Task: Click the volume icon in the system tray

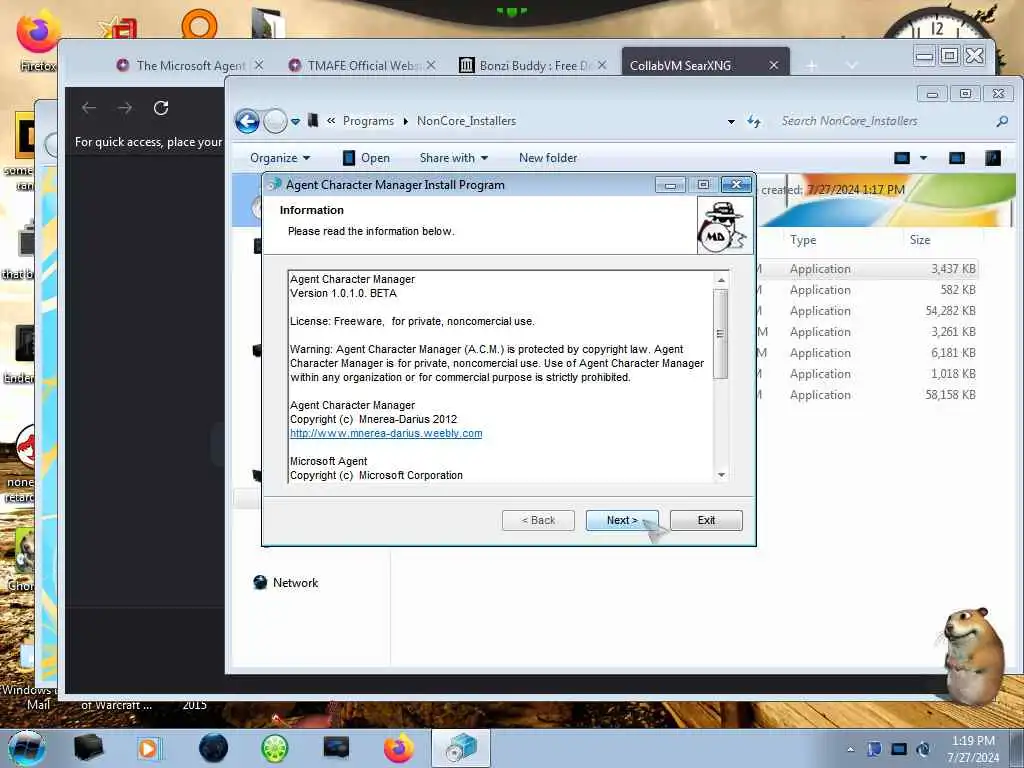Action: (923, 749)
